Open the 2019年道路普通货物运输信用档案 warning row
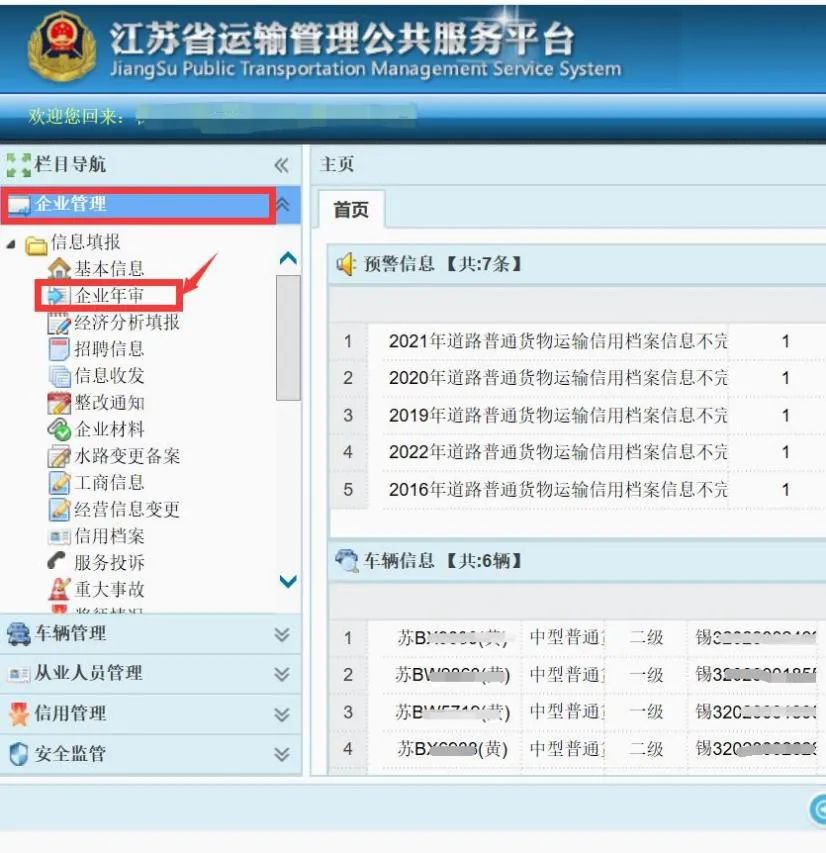This screenshot has width=826, height=853. [557, 416]
